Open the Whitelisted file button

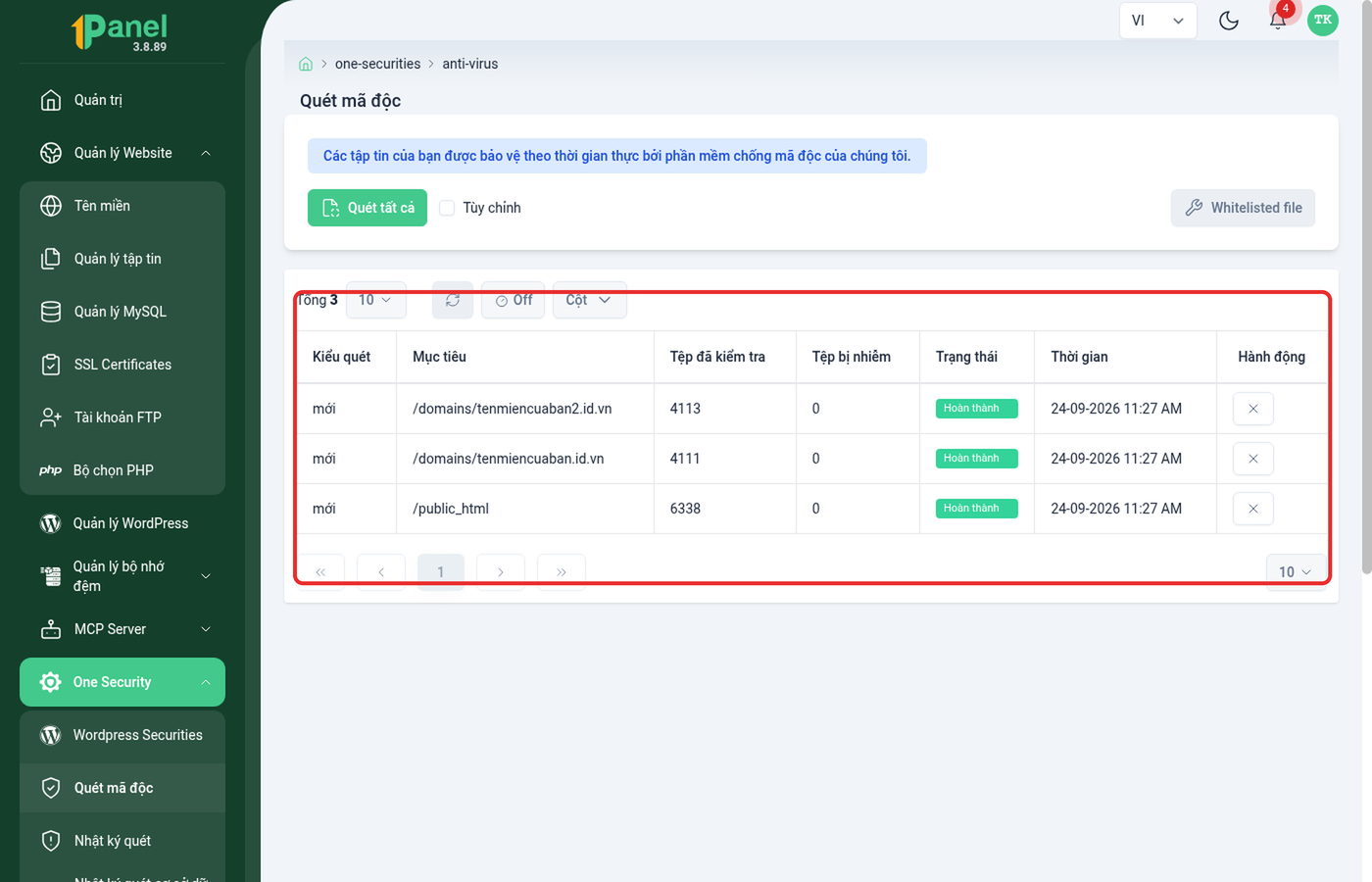(x=1243, y=208)
